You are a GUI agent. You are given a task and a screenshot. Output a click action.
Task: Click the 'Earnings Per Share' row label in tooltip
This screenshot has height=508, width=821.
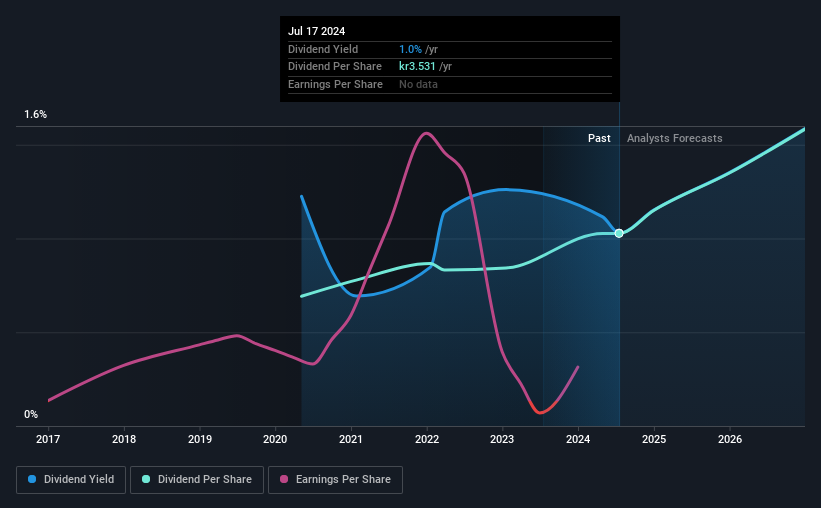[x=335, y=84]
